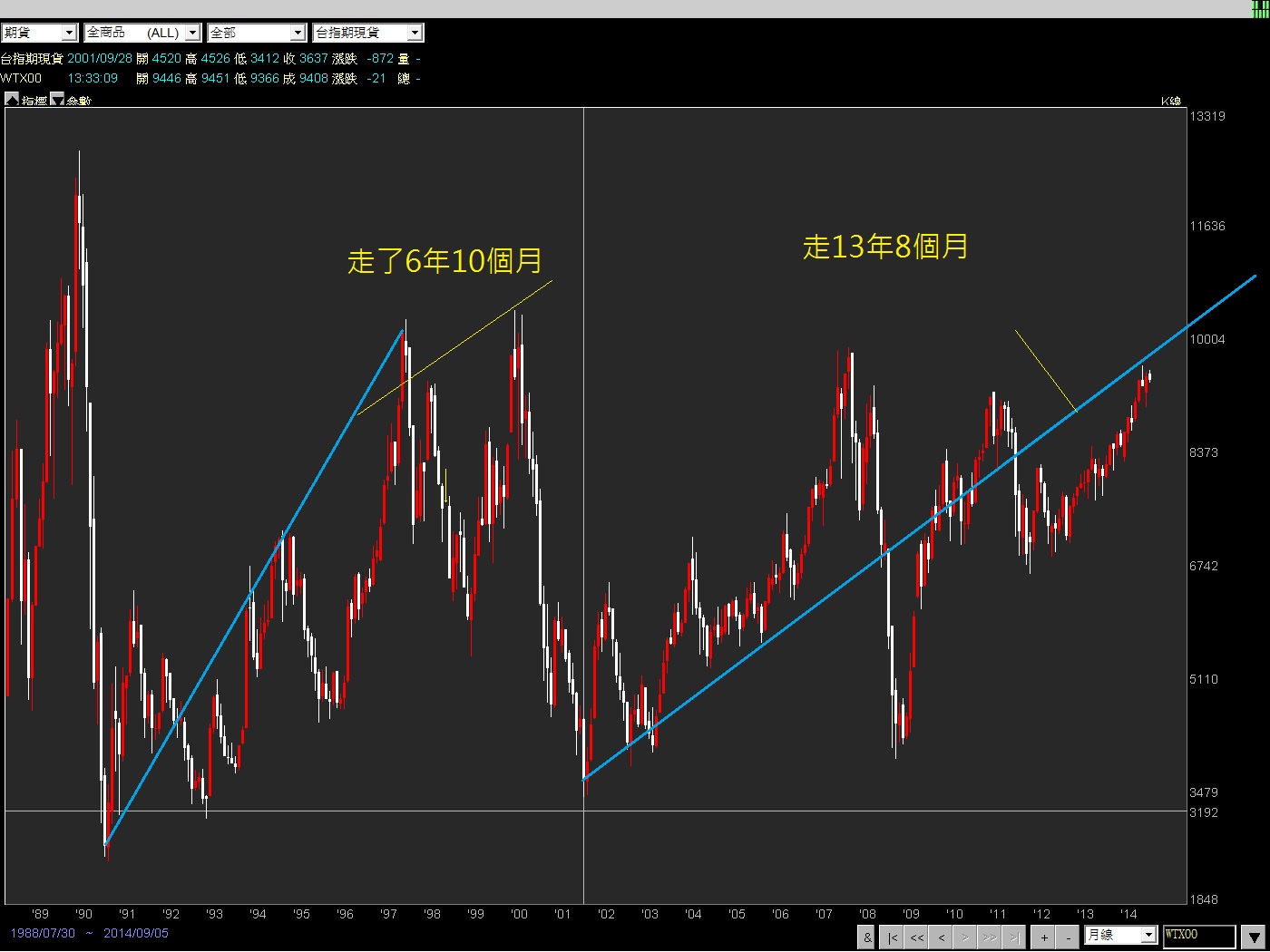Click the down-arrow 參數 parameter icon
The height and width of the screenshot is (952, 1270).
(56, 99)
